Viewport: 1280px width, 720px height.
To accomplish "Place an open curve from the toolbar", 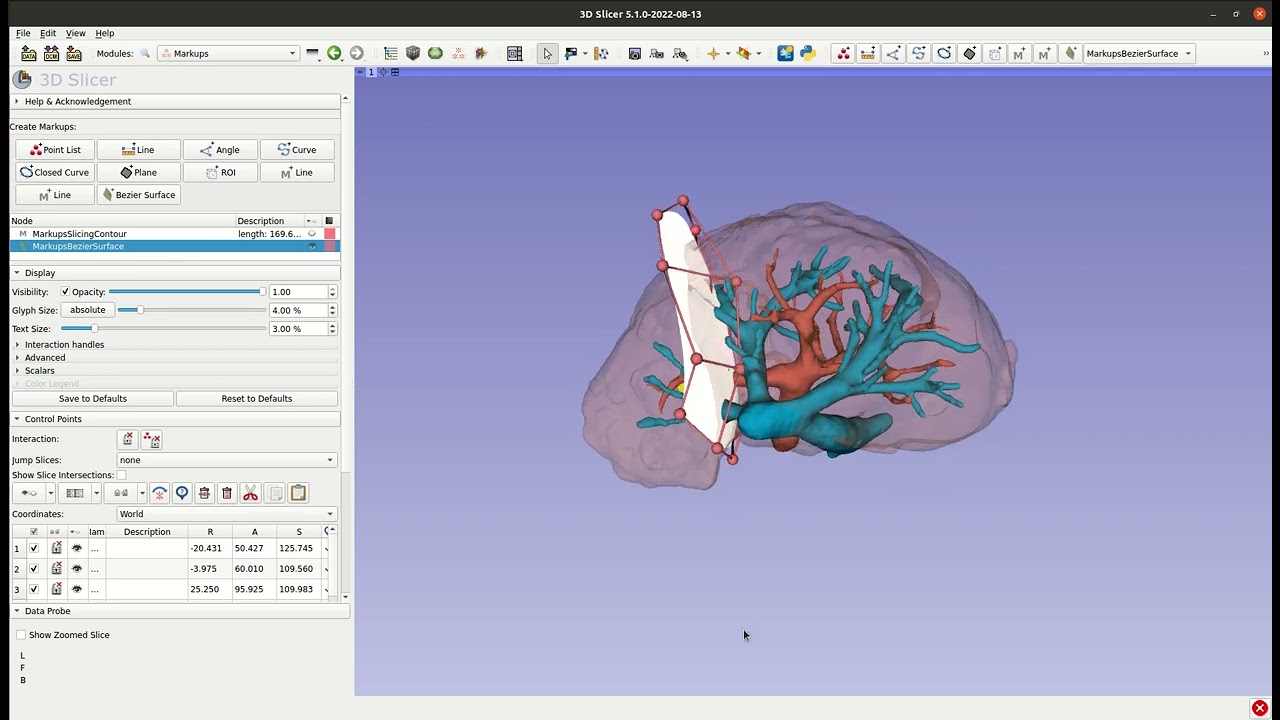I will (x=918, y=53).
